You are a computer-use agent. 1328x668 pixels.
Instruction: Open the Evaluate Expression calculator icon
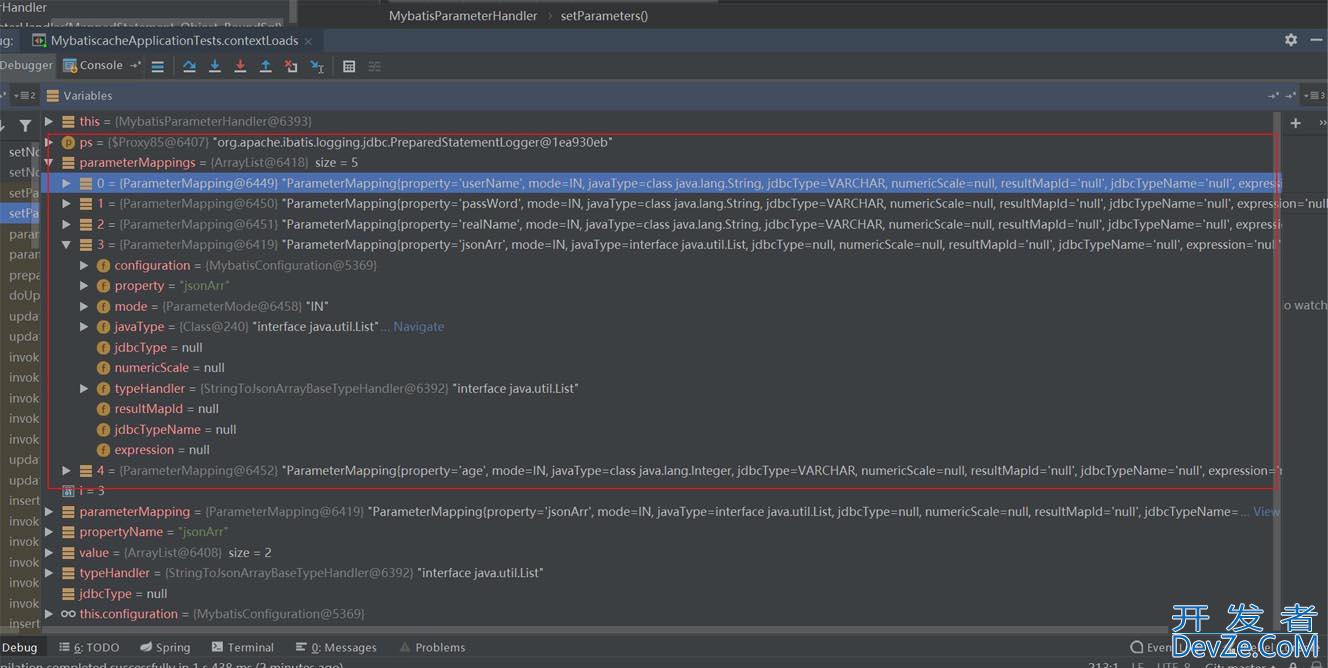coord(349,66)
